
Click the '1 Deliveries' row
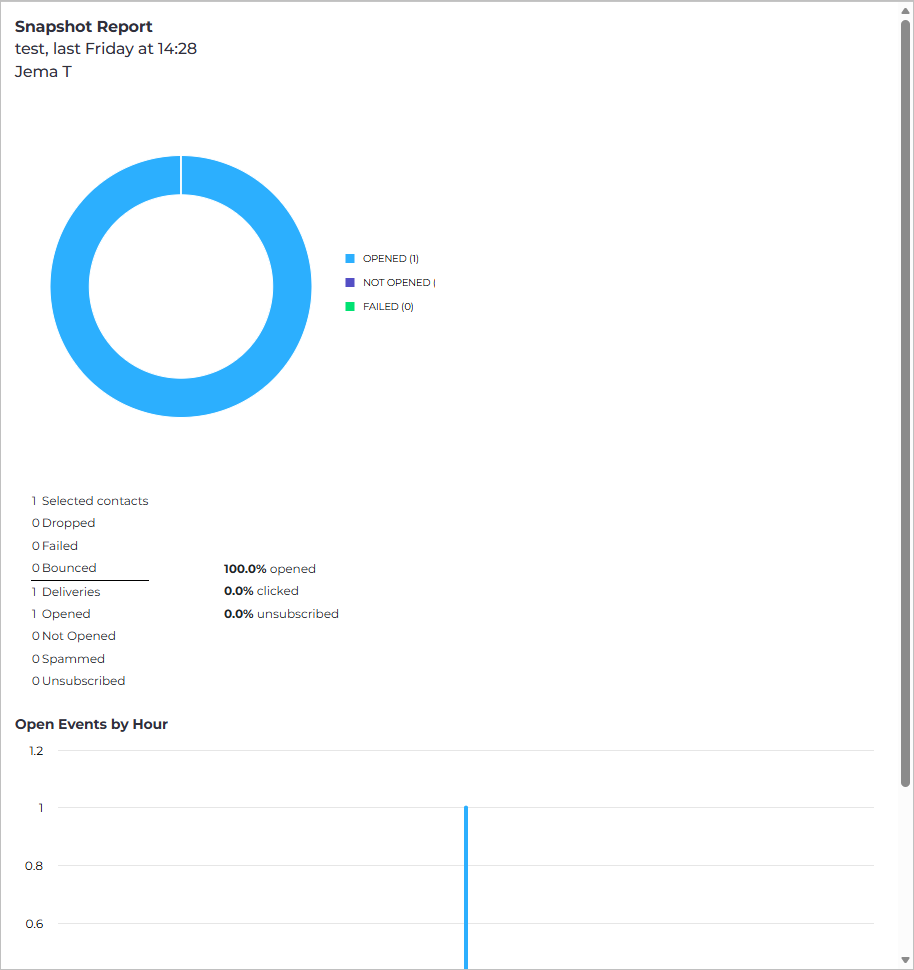click(66, 592)
